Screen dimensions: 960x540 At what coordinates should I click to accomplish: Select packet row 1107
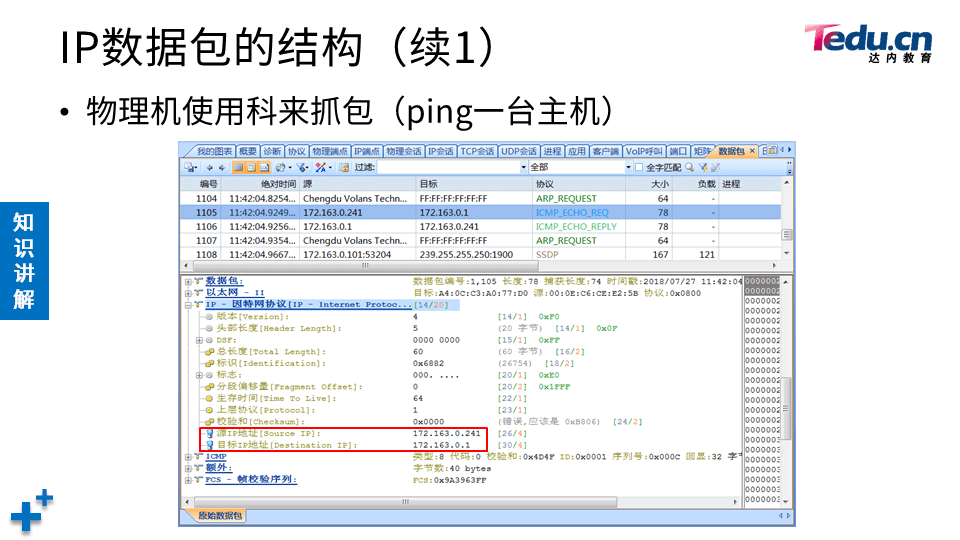coord(481,241)
